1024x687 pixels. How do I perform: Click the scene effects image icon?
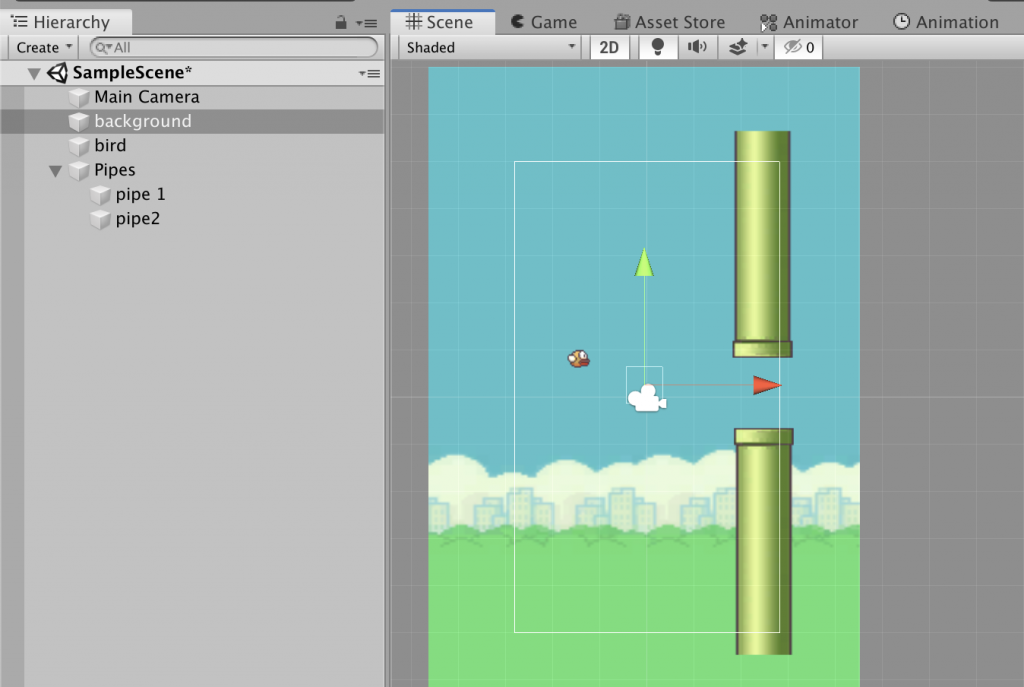point(737,47)
